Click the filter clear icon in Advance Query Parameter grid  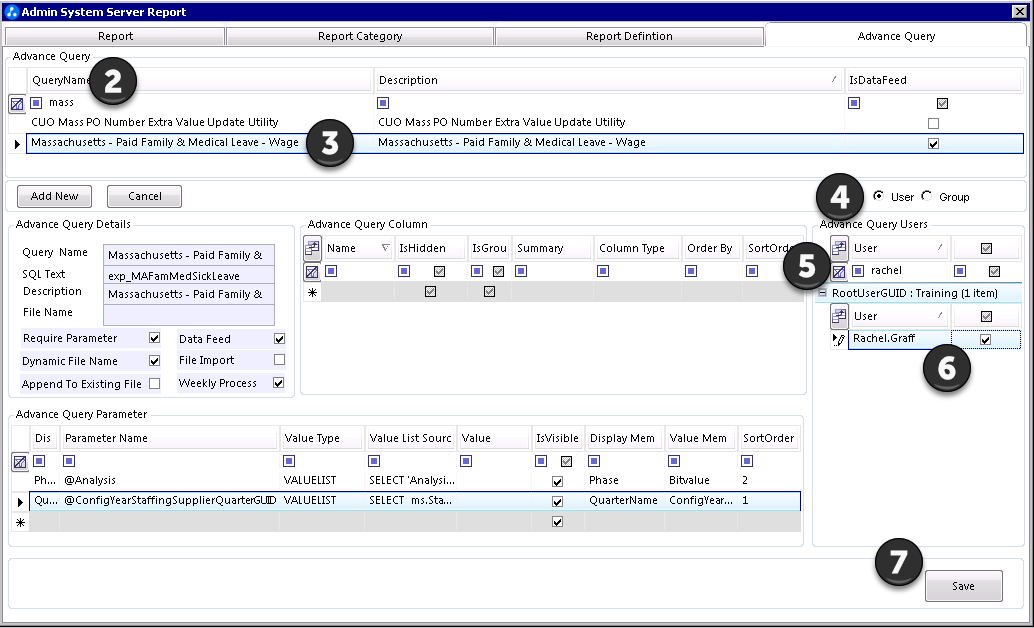click(20, 462)
